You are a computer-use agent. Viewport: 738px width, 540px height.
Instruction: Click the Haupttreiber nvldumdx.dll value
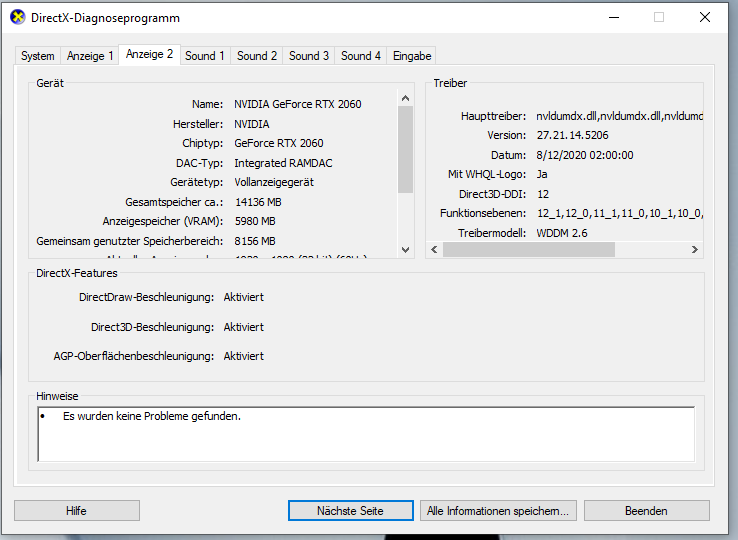[619, 116]
